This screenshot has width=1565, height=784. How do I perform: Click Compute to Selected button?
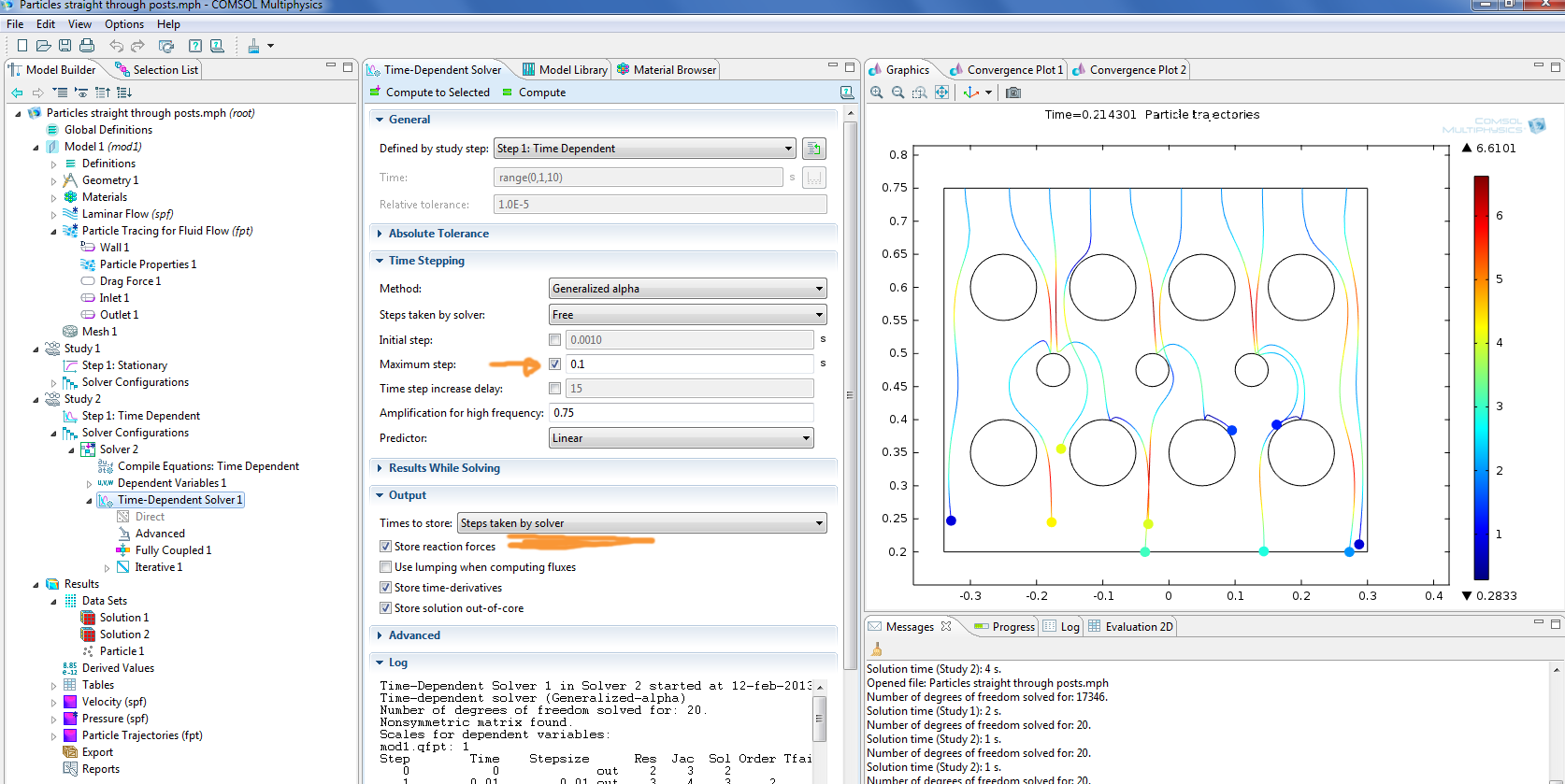click(430, 93)
